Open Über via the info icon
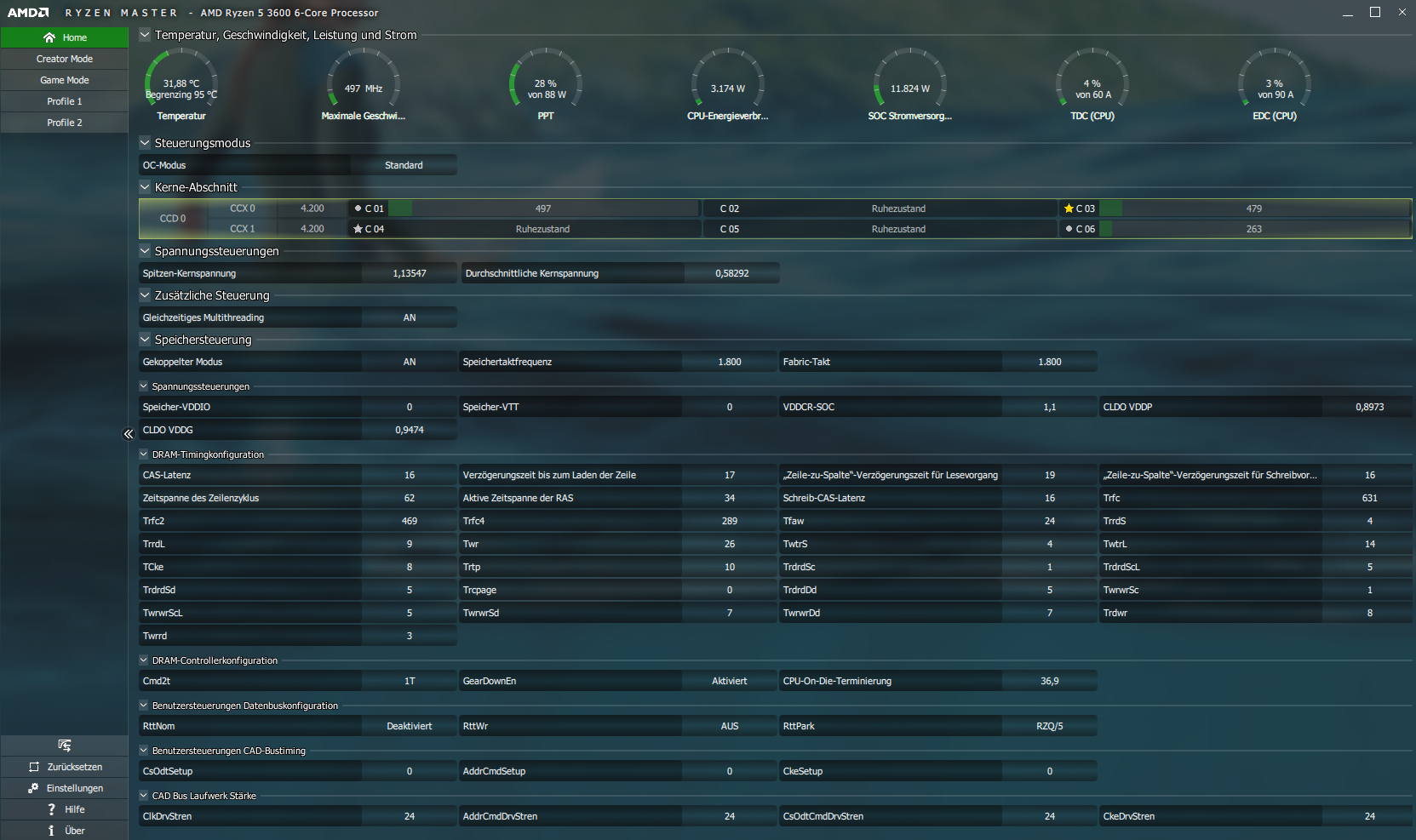The image size is (1416, 840). pos(51,831)
